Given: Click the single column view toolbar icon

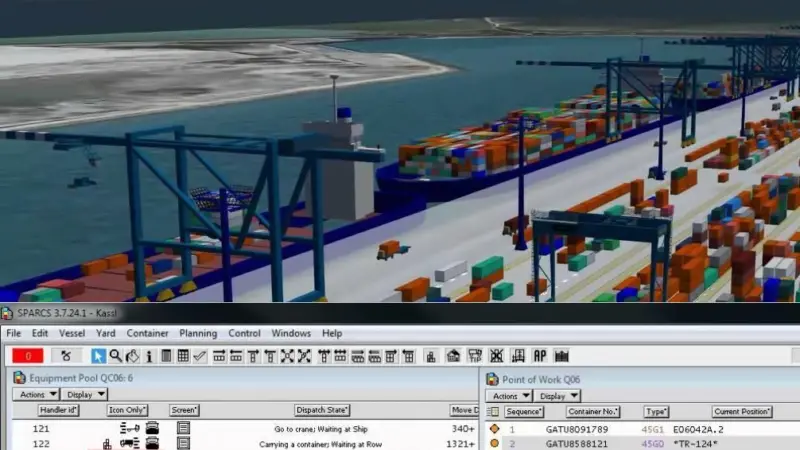Looking at the screenshot, I should pos(166,356).
